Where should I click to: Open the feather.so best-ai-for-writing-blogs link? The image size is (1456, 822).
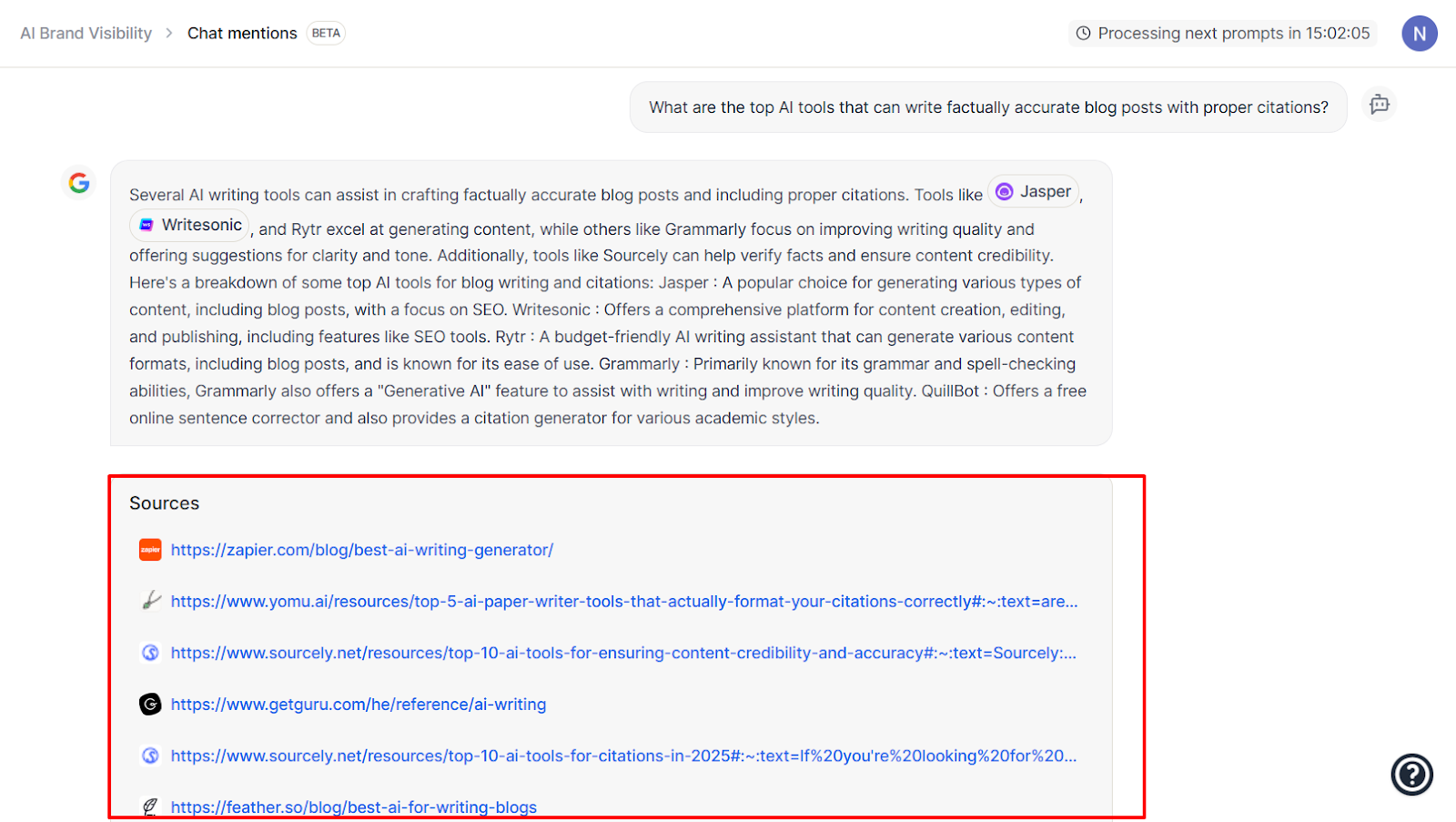point(354,807)
